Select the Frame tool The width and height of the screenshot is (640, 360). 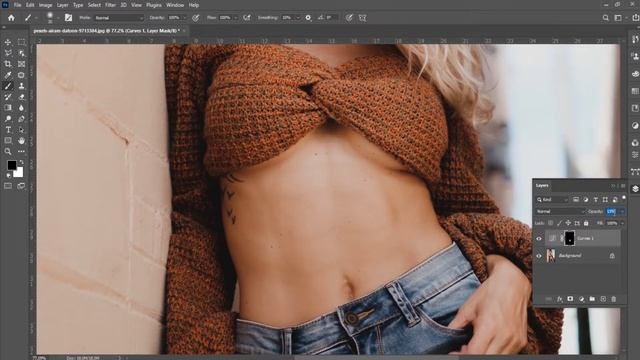coord(21,64)
